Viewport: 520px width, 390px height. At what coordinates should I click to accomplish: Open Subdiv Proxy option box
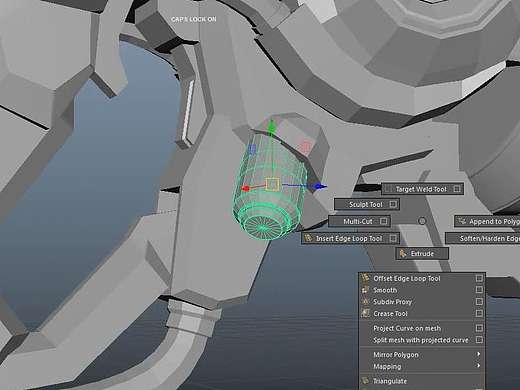479,301
